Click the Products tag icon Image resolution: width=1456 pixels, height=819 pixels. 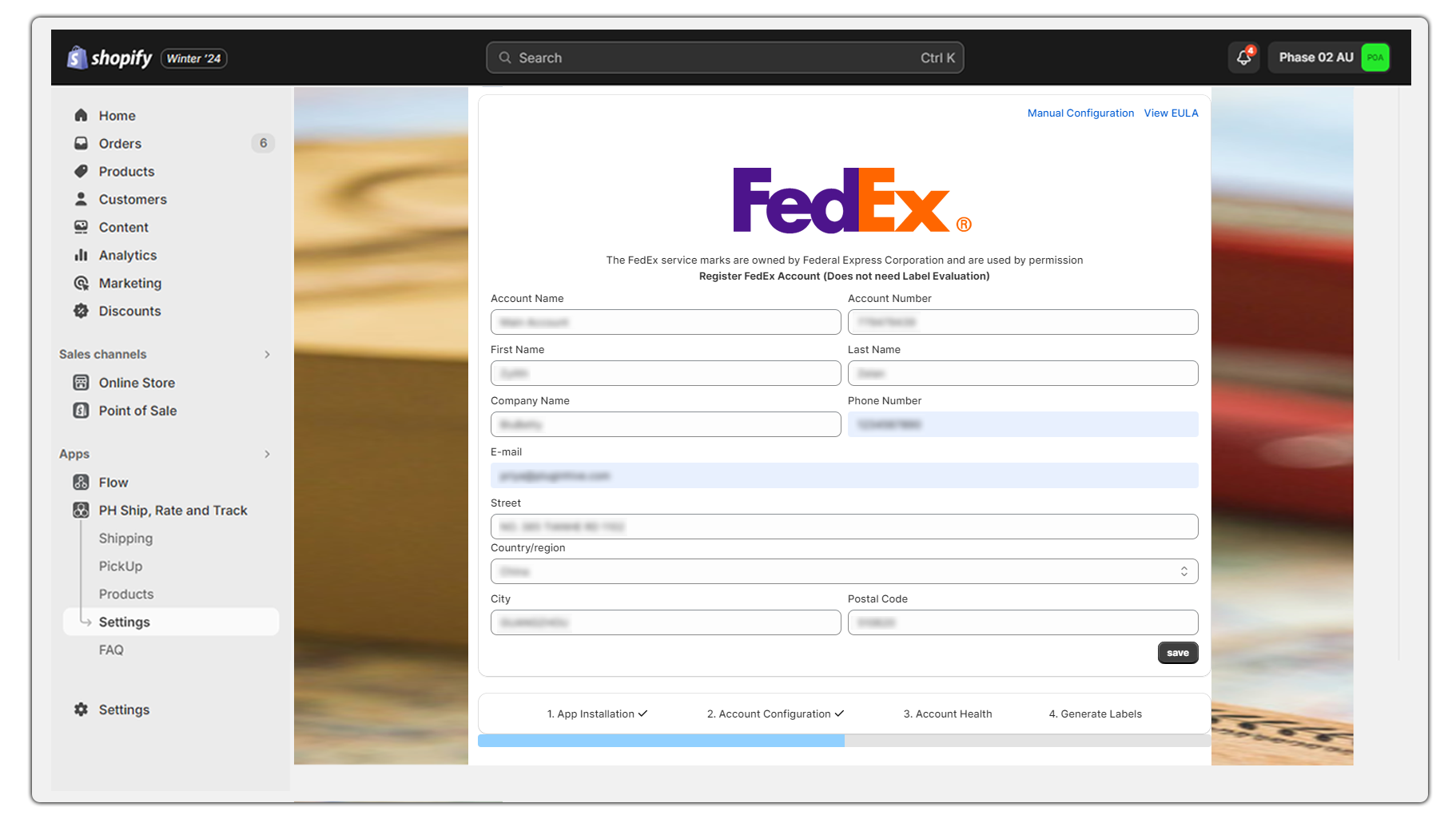pos(81,171)
